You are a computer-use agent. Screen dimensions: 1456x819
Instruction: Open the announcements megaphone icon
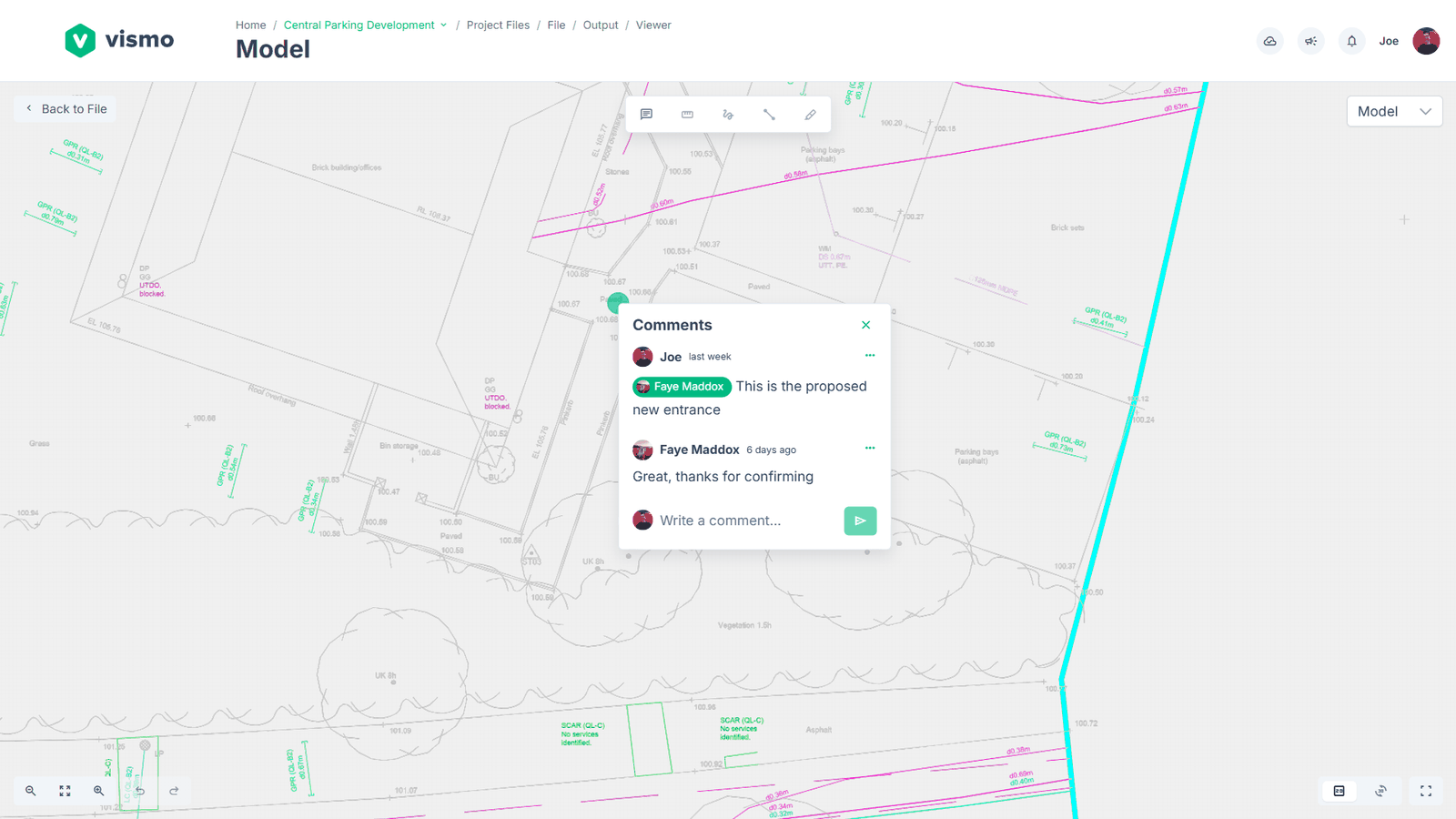click(x=1311, y=41)
